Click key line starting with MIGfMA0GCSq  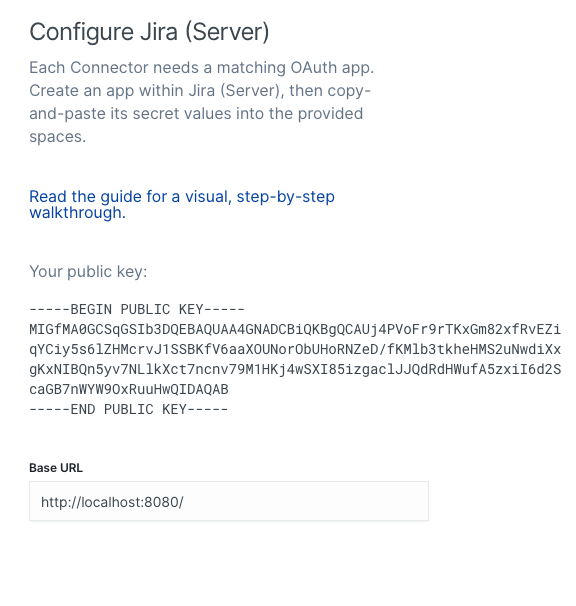coord(295,329)
